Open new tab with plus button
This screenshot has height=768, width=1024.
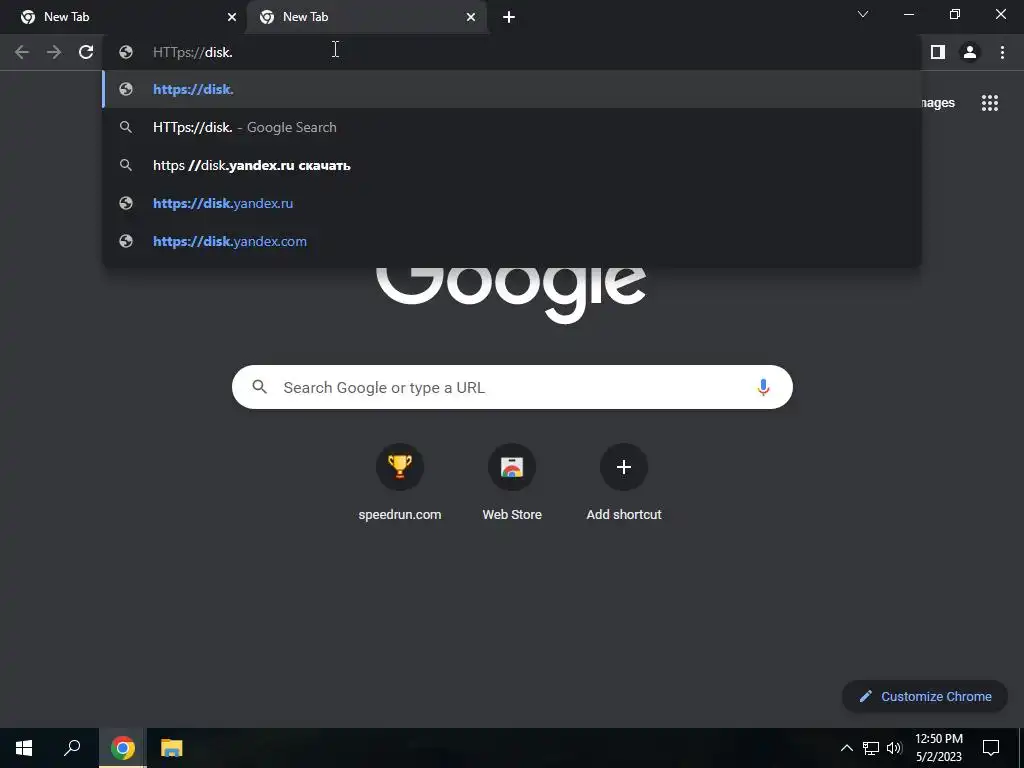point(509,17)
